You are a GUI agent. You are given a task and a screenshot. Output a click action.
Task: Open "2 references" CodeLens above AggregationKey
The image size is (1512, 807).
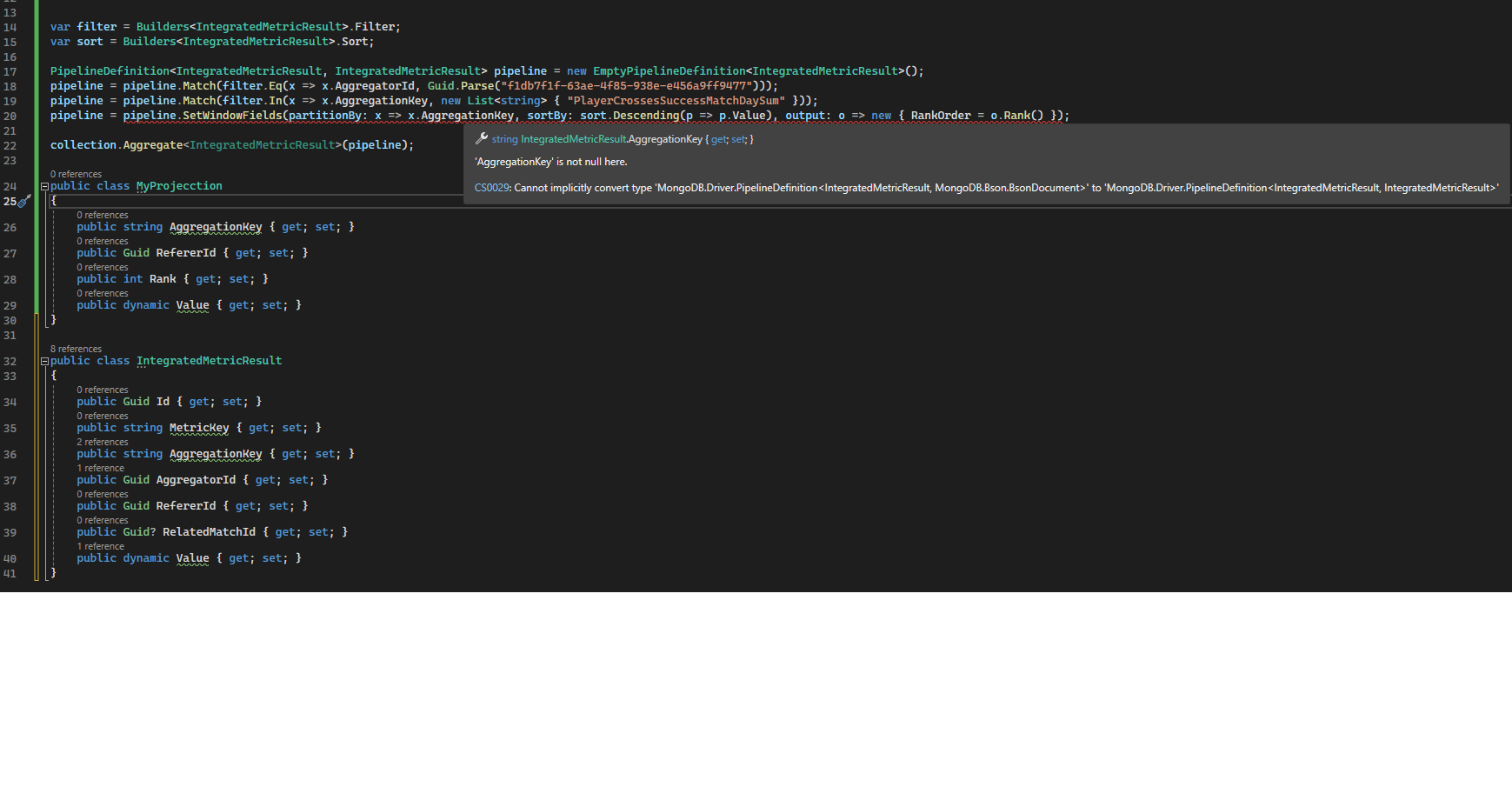click(x=102, y=442)
